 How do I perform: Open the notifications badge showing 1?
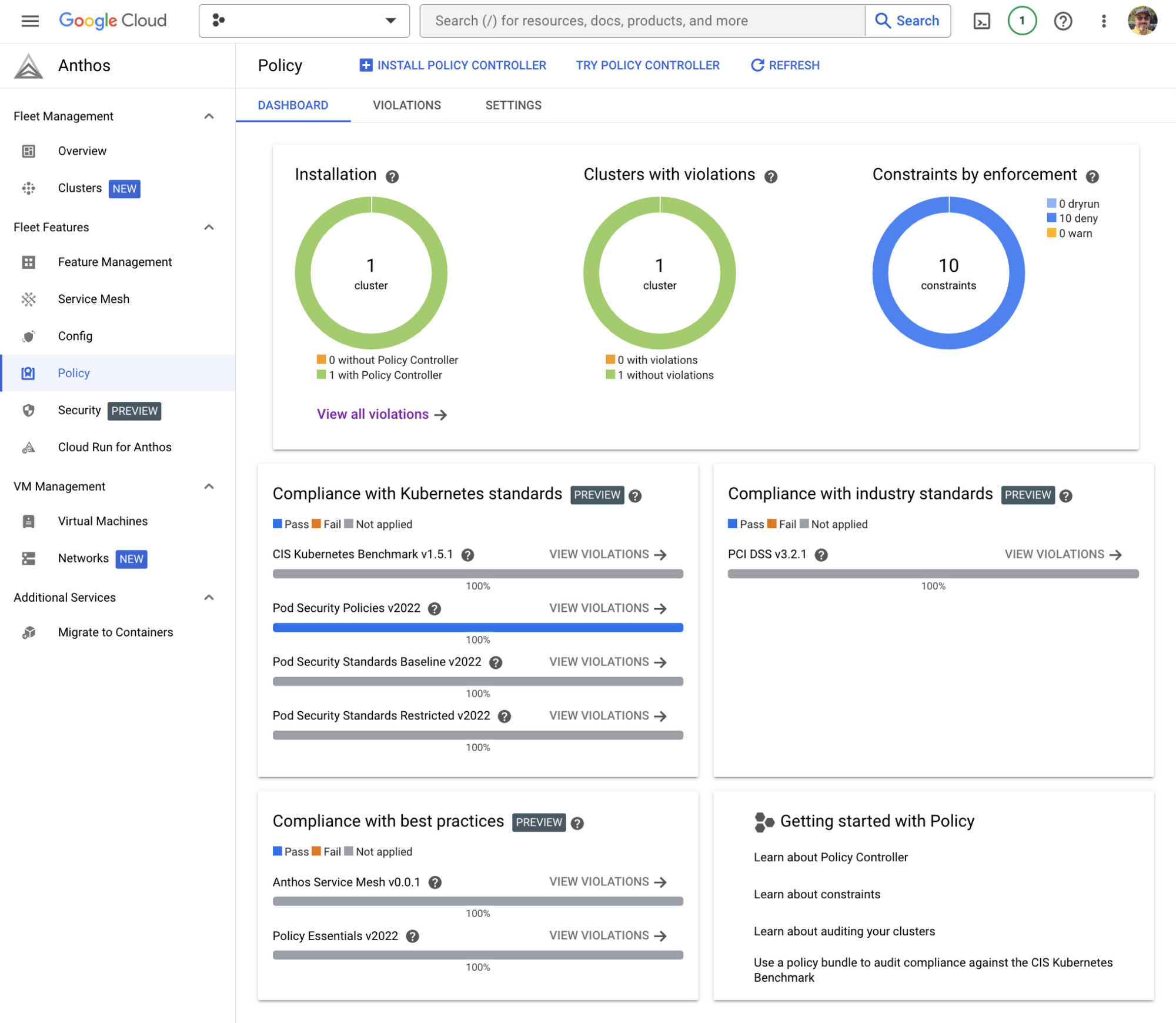1022,21
